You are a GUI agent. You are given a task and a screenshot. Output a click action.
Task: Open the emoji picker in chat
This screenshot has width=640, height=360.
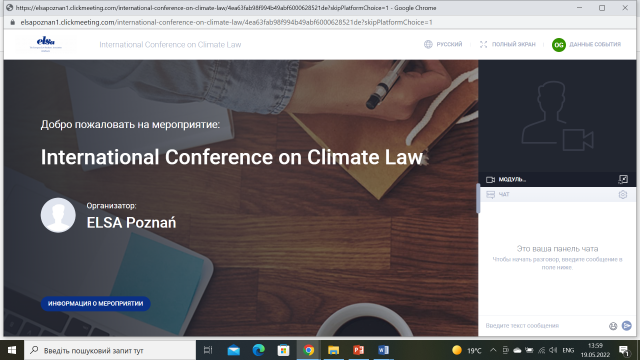point(613,326)
